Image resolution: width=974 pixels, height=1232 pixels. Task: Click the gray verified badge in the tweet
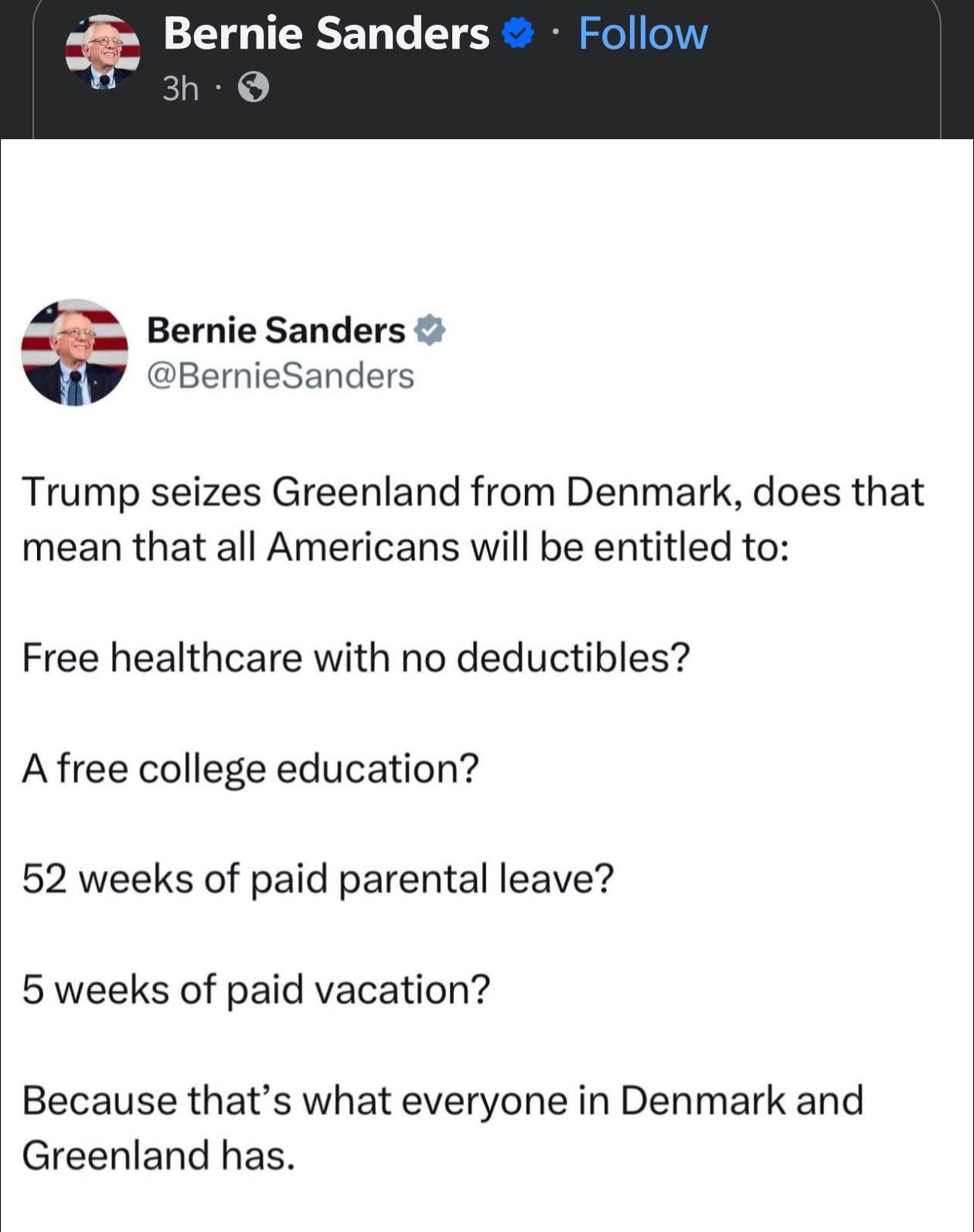click(430, 330)
